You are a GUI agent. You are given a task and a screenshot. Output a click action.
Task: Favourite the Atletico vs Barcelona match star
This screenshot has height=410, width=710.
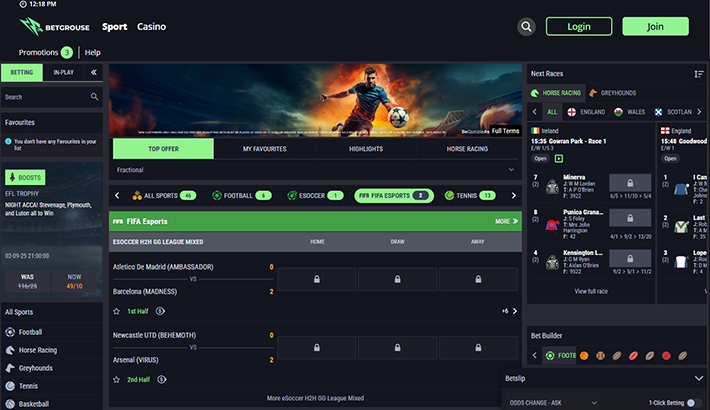(117, 311)
